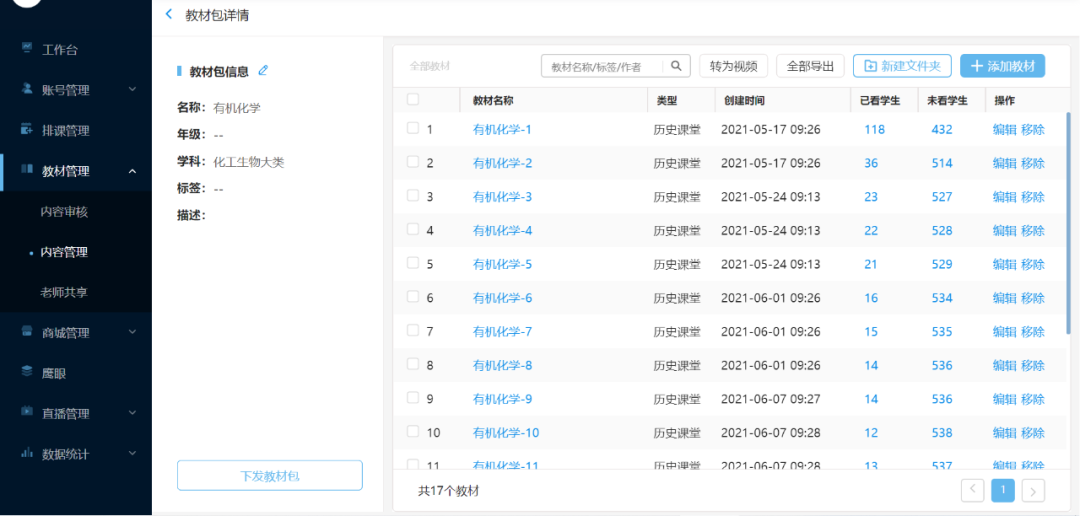Expand the 账号管理 chevron
Screen dimensions: 1080x516
click(133, 90)
